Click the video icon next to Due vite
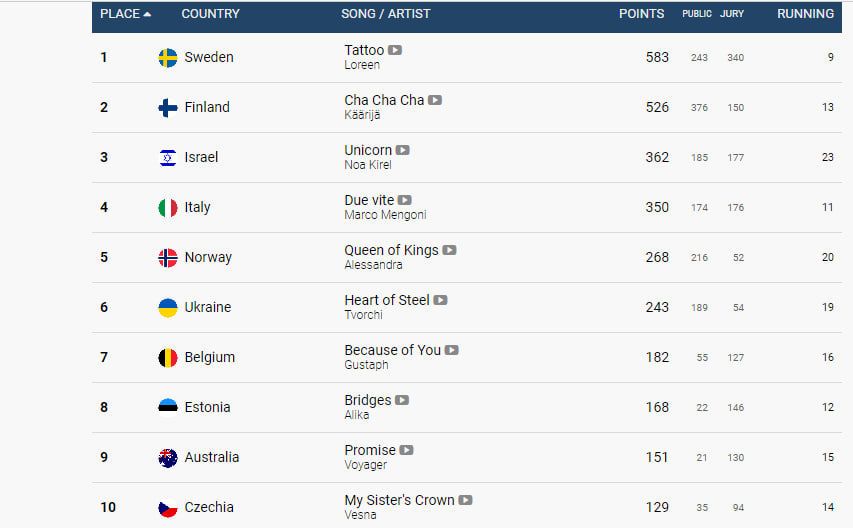 [405, 200]
